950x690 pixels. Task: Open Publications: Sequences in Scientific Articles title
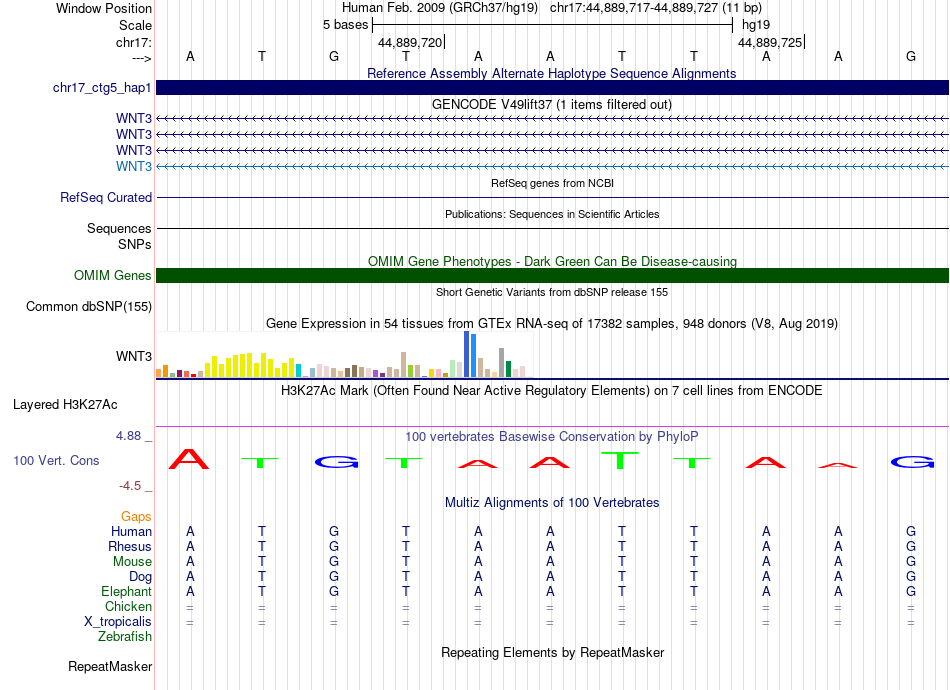click(x=552, y=214)
